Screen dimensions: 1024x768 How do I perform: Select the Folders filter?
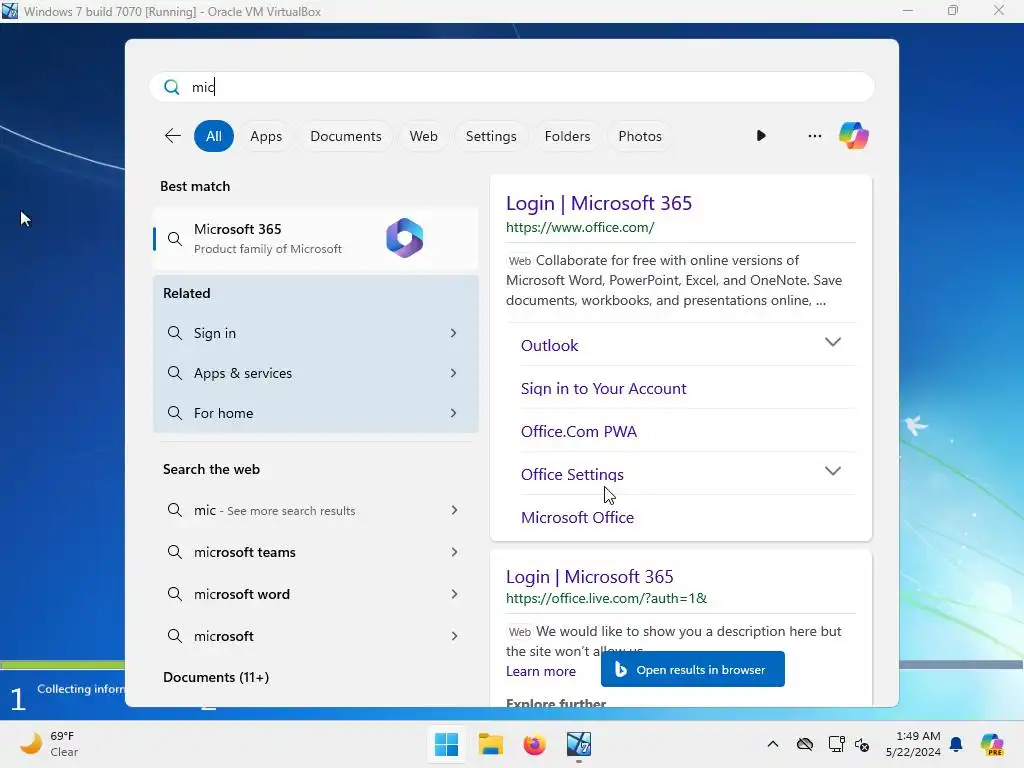(x=568, y=136)
